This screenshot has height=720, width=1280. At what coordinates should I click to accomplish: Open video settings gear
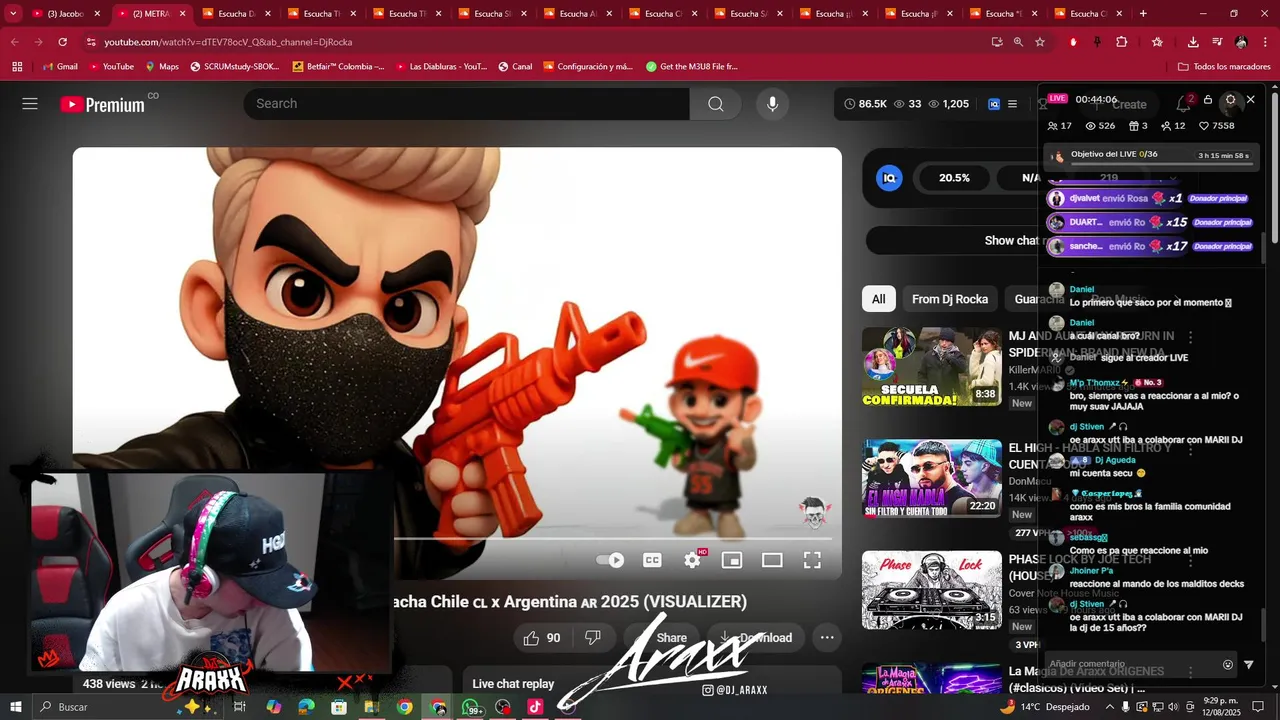(692, 560)
